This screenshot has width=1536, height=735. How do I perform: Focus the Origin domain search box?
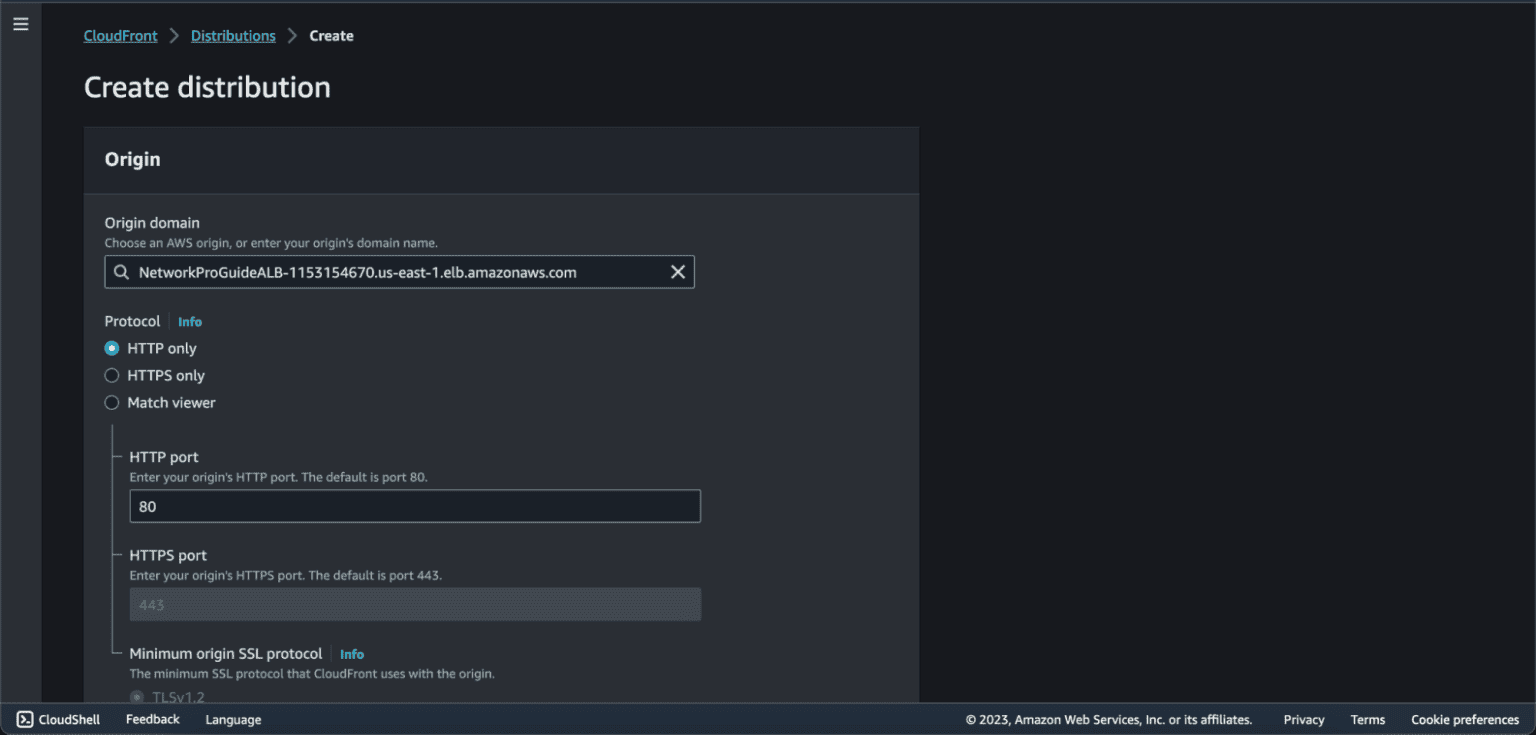tap(400, 271)
